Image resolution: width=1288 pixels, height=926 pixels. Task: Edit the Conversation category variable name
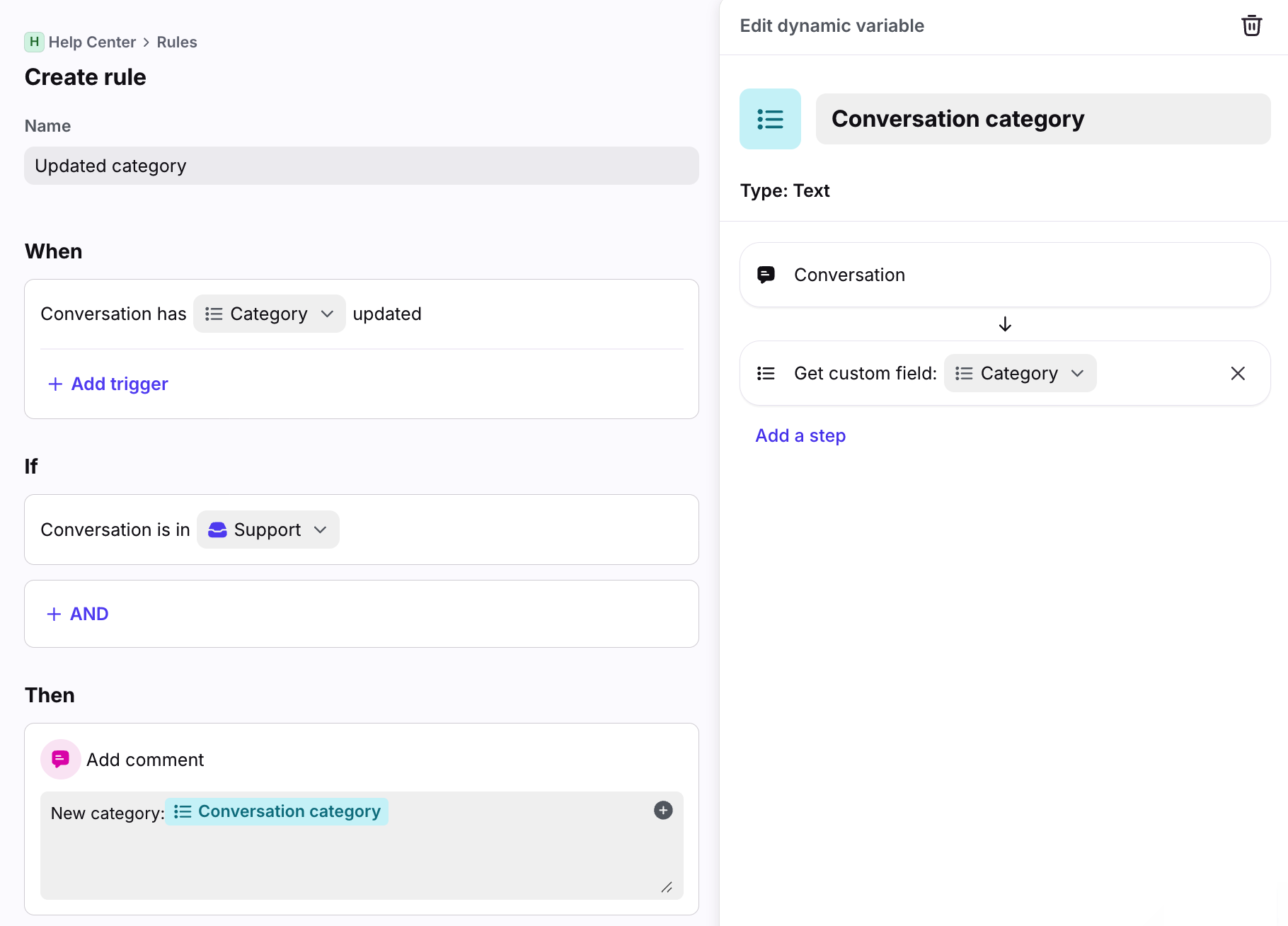(x=1042, y=119)
